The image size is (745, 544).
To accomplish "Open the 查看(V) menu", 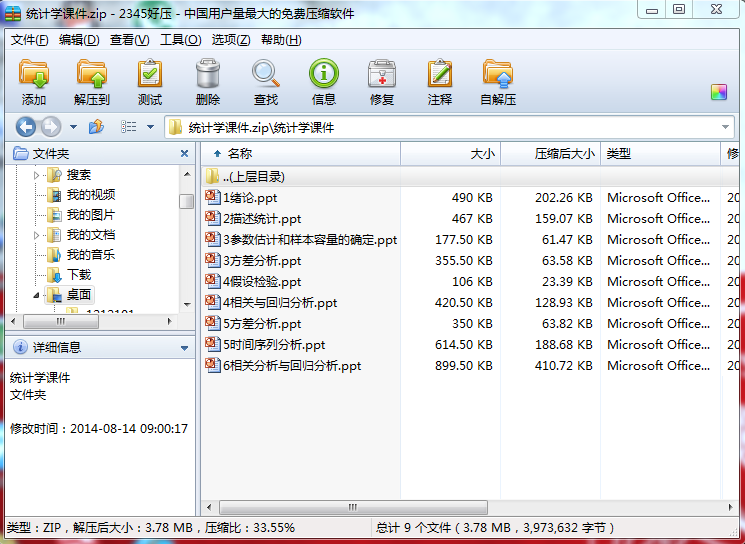I will [130, 40].
